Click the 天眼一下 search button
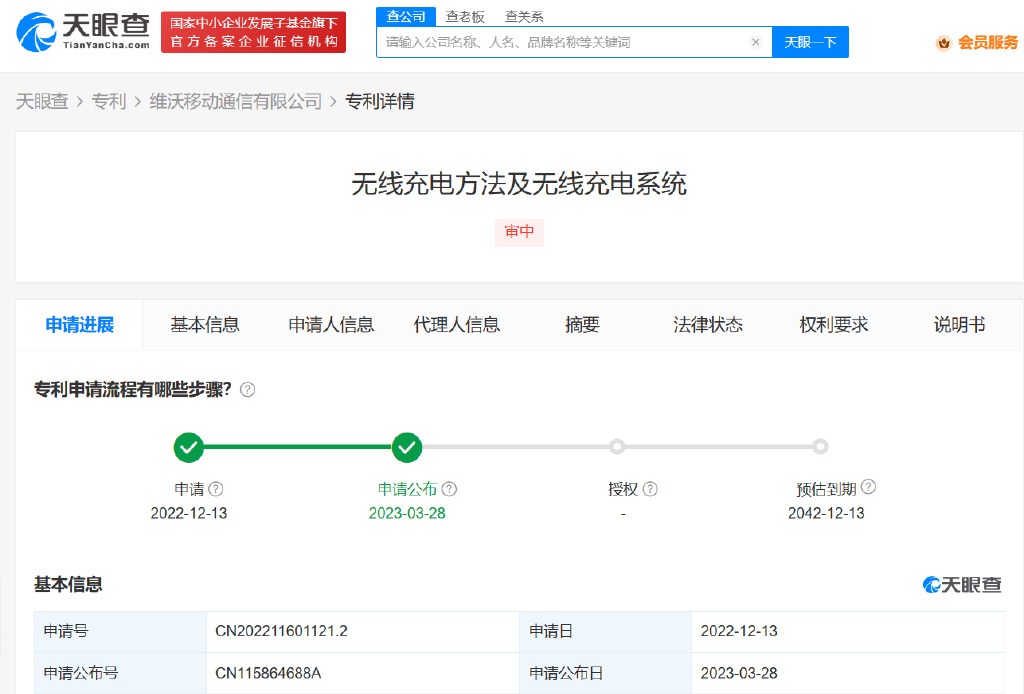The height and width of the screenshot is (694, 1024). (810, 42)
